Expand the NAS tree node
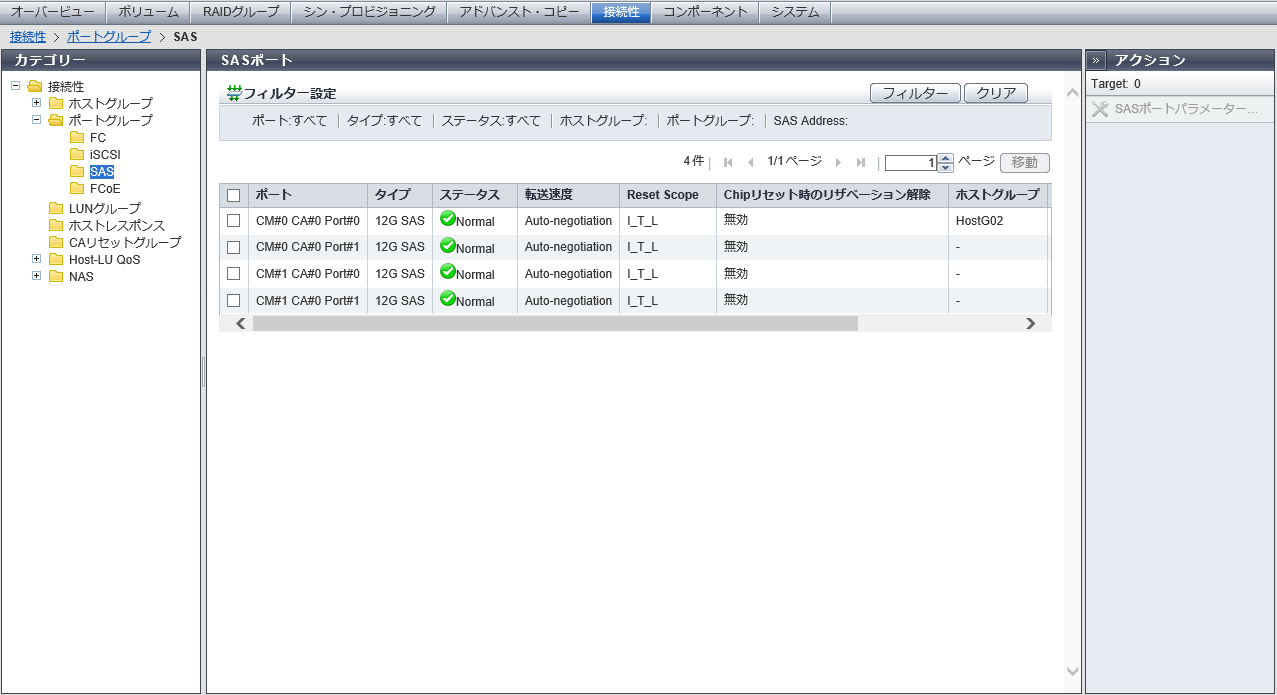 [37, 276]
